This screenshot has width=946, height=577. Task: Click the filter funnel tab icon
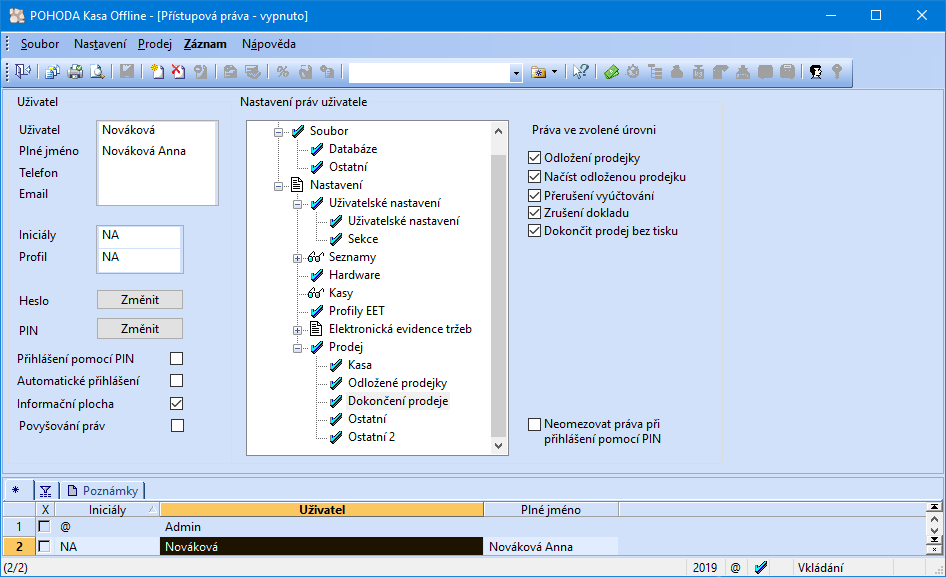45,491
